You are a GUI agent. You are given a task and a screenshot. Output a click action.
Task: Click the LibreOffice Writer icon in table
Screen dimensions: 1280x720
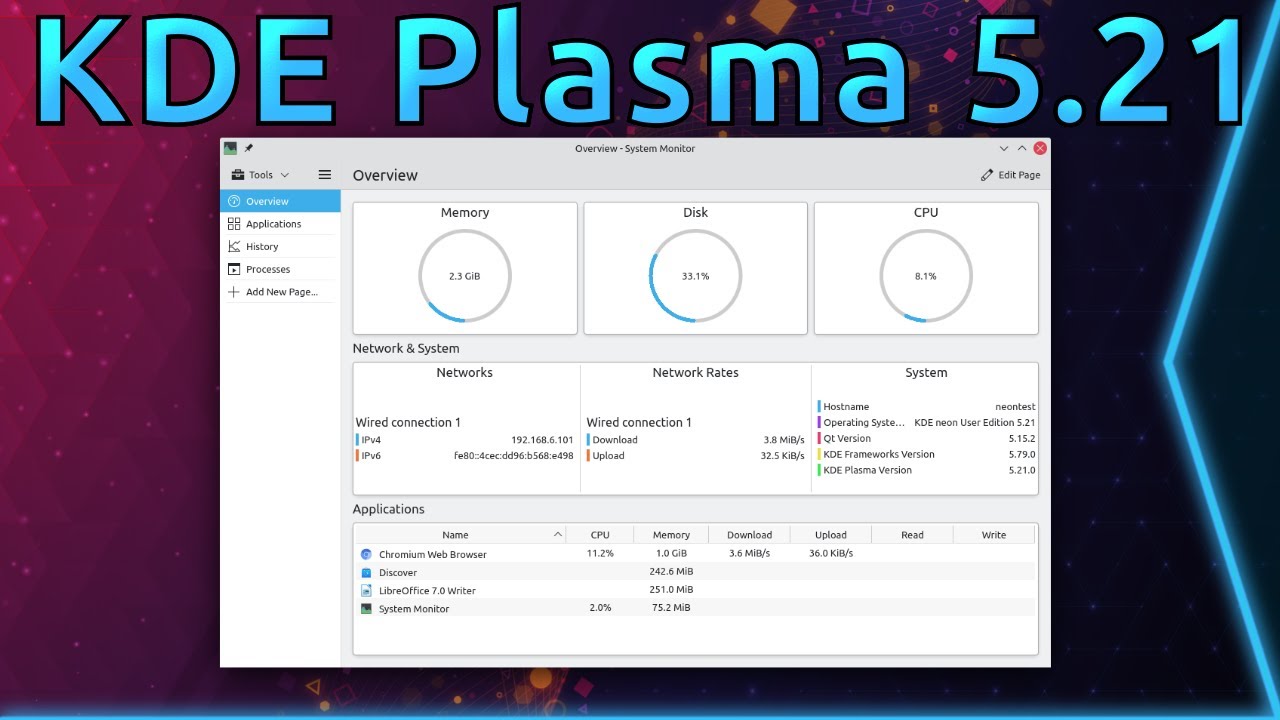point(366,590)
